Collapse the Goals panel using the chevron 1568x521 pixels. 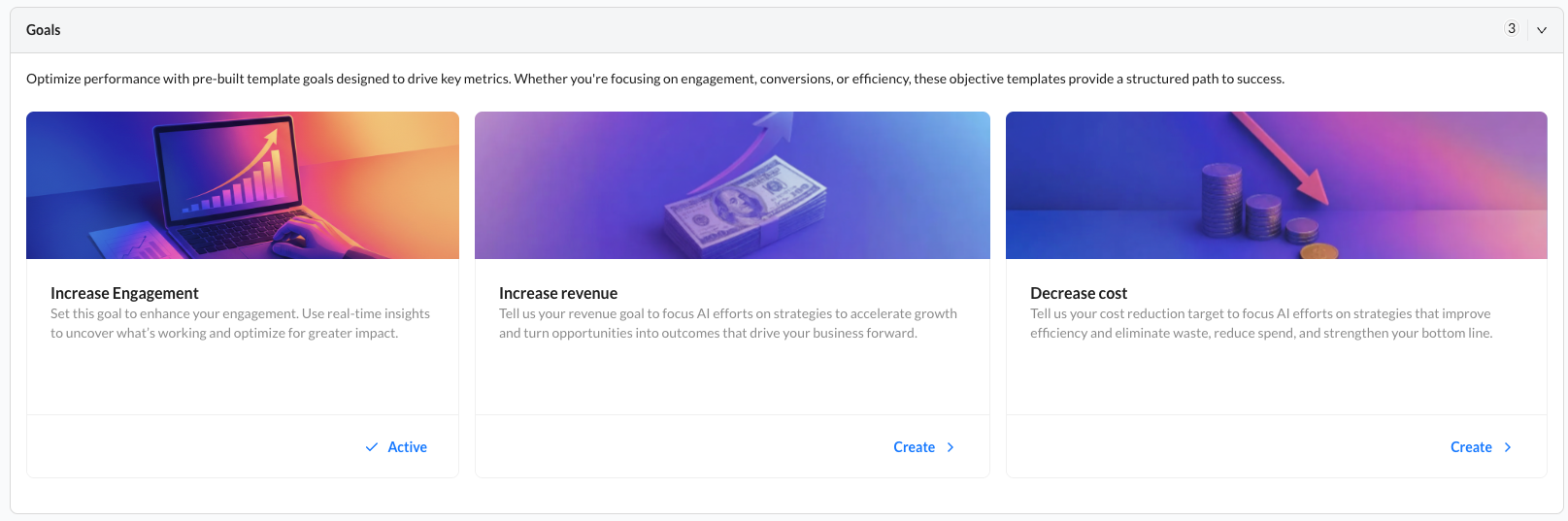tap(1542, 30)
